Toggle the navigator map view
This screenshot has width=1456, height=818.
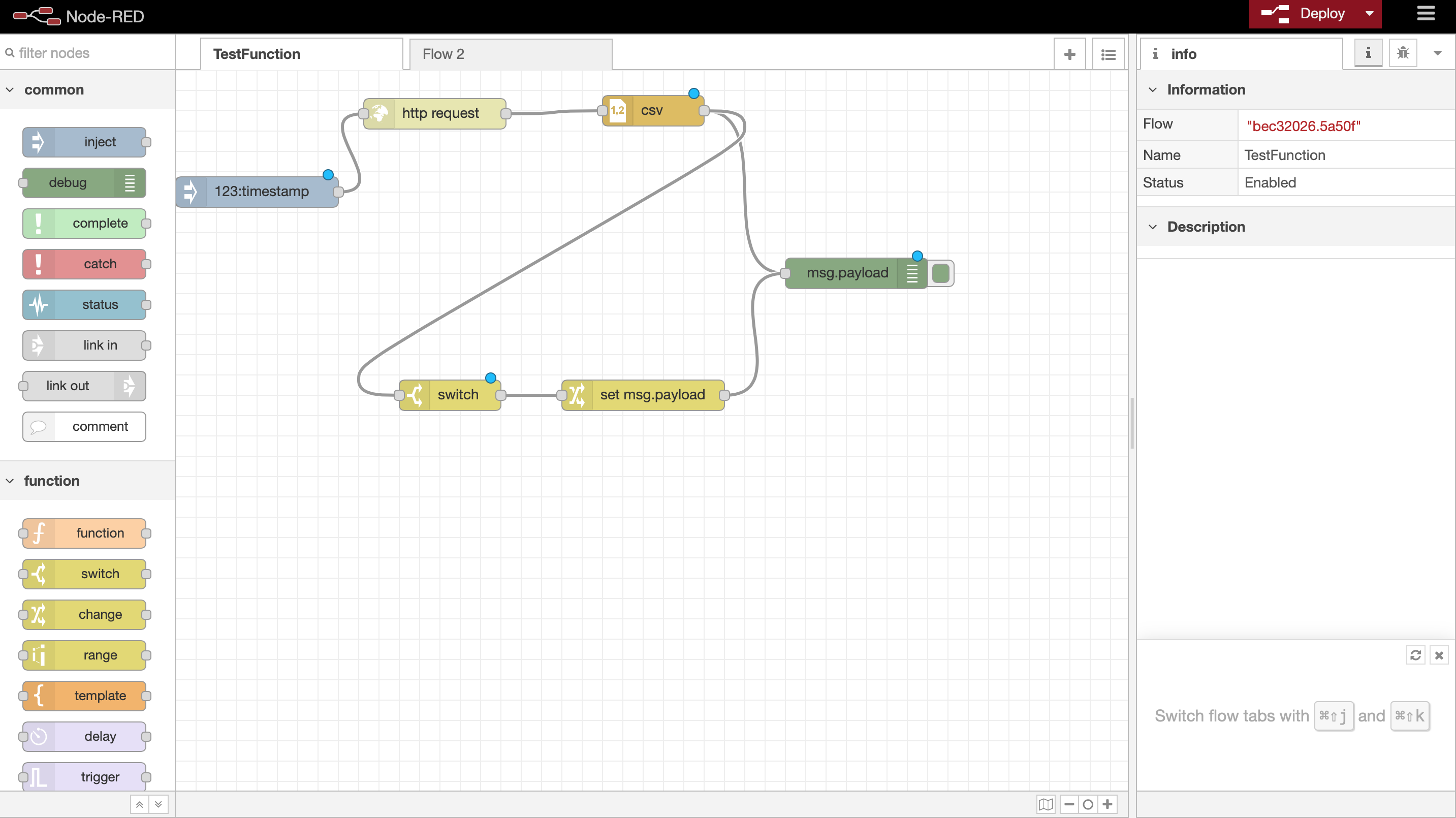point(1046,804)
